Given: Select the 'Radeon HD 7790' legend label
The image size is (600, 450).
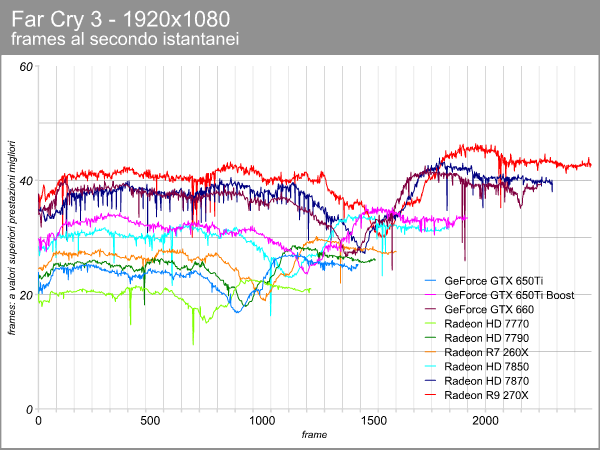Looking at the screenshot, I should [486, 338].
